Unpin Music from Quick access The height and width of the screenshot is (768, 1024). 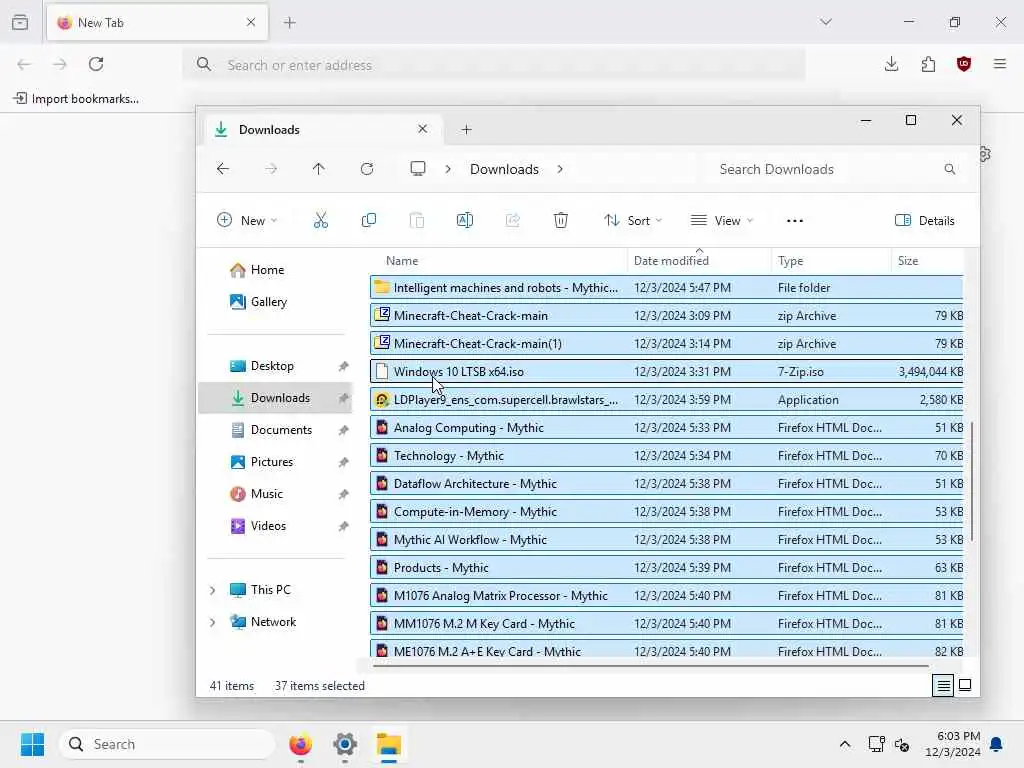pos(344,494)
